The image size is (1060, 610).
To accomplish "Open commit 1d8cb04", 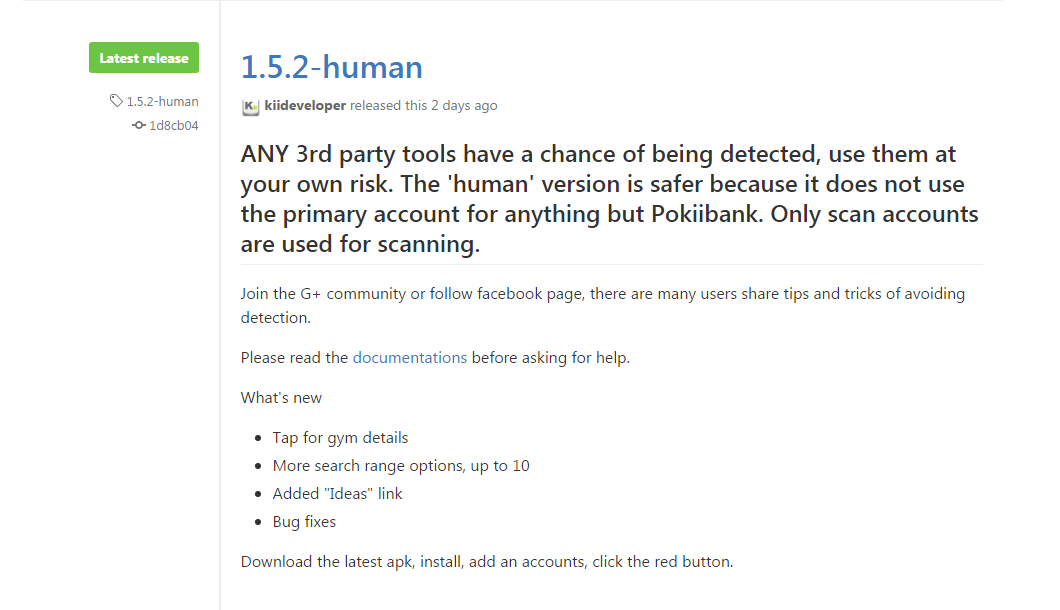I will (174, 126).
